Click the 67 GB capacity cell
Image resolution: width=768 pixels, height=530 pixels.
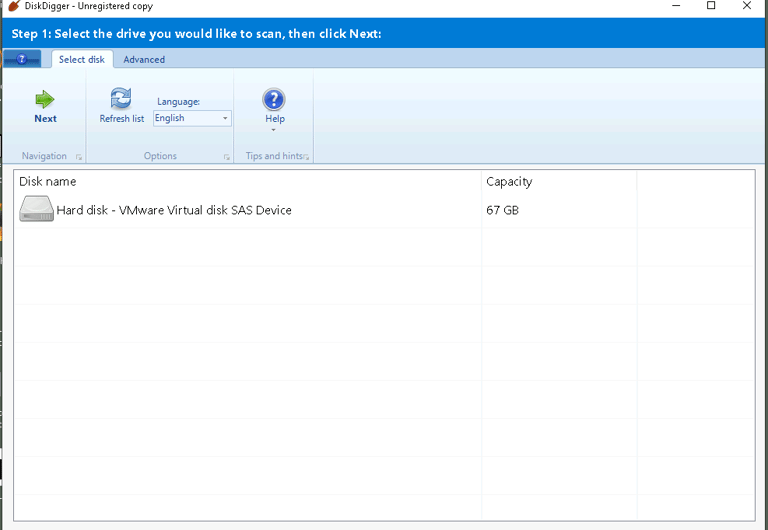point(503,210)
